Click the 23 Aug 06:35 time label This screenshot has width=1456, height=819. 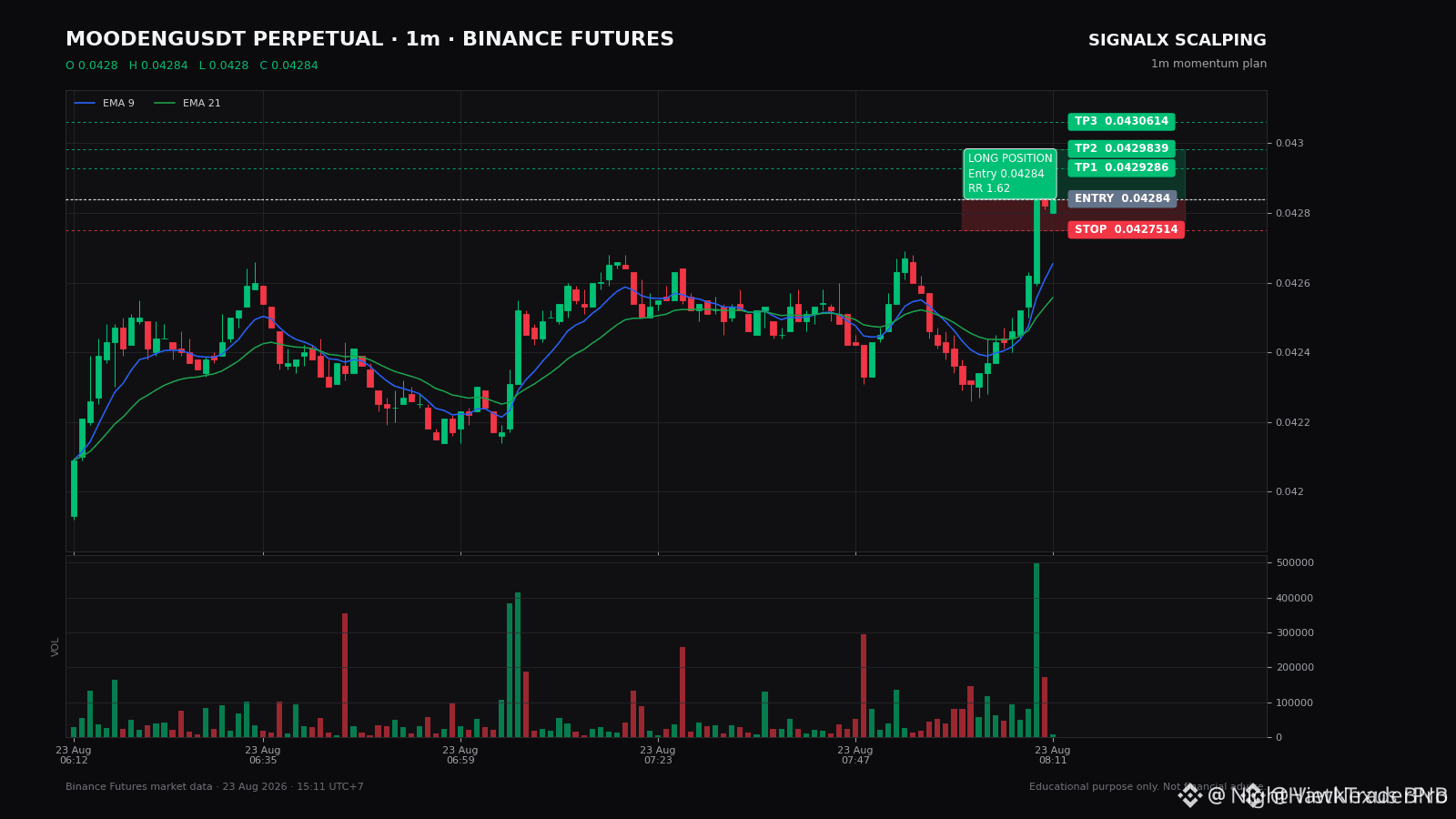click(263, 755)
